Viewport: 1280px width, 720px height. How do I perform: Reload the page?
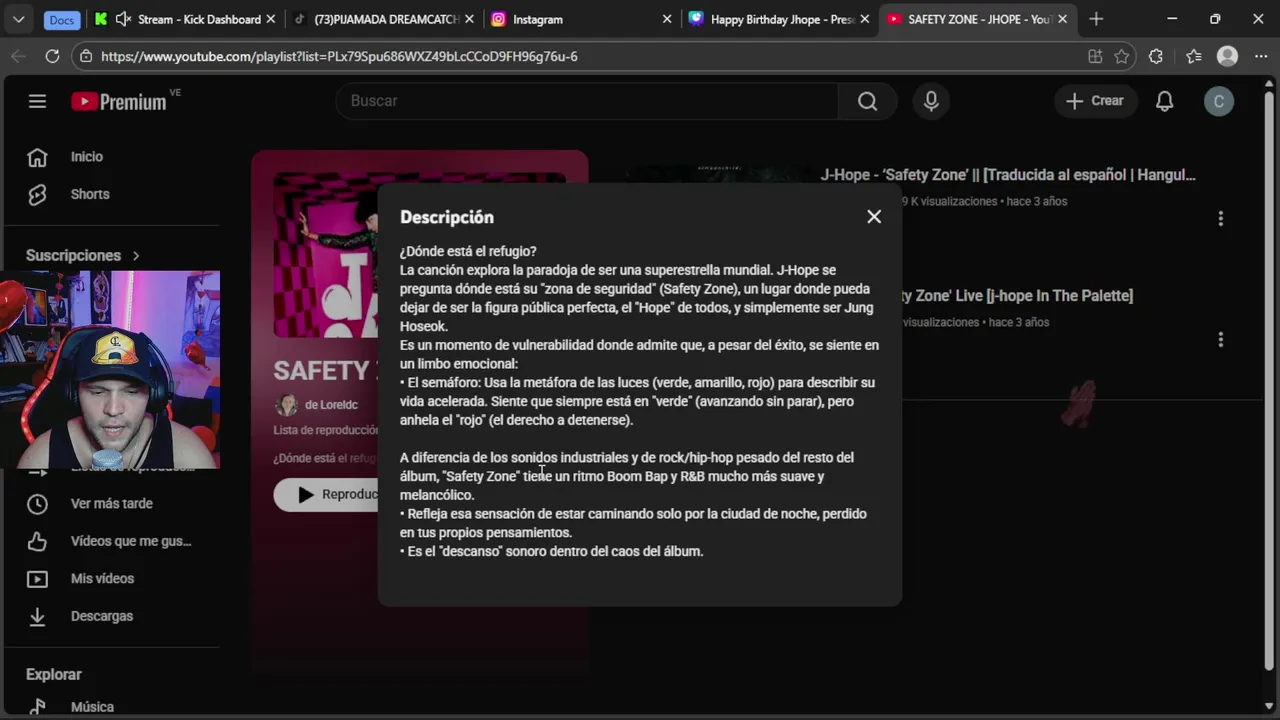point(52,57)
